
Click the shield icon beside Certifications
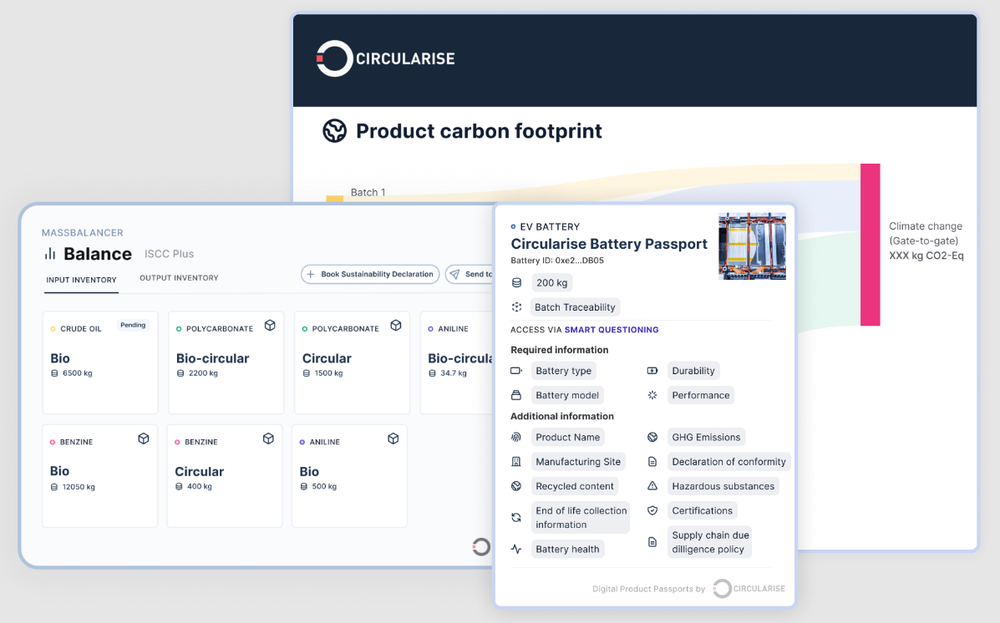[x=652, y=510]
